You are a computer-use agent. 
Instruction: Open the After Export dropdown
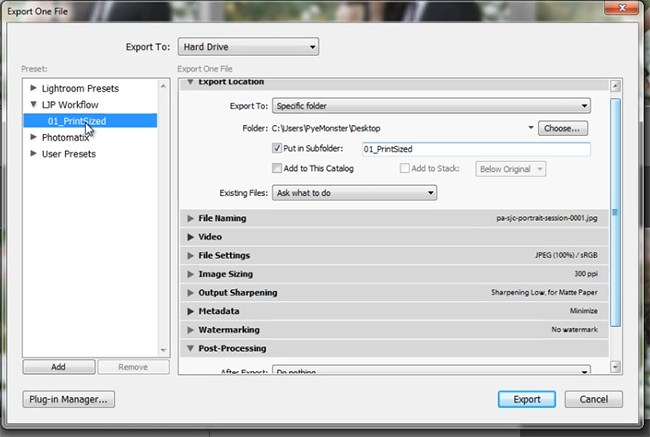coord(431,370)
